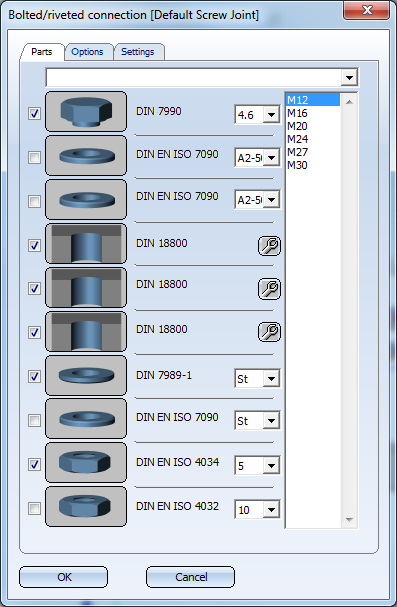
Task: Click the DIN EN ISO 4034 nut thumbnail
Action: point(86,463)
